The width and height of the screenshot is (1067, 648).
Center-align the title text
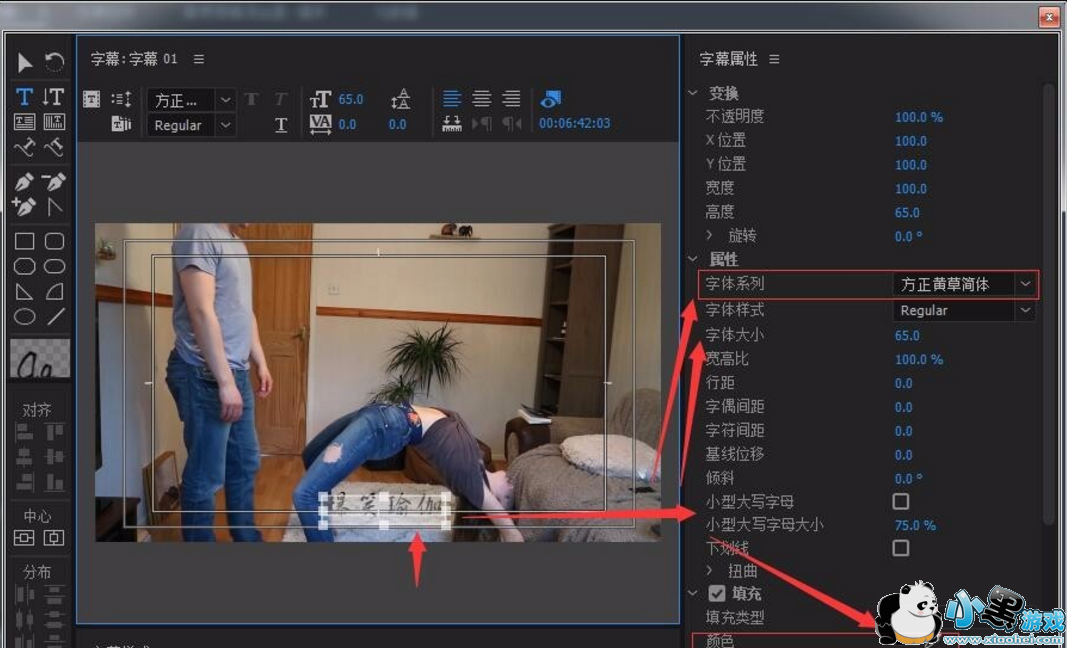pyautogui.click(x=482, y=99)
